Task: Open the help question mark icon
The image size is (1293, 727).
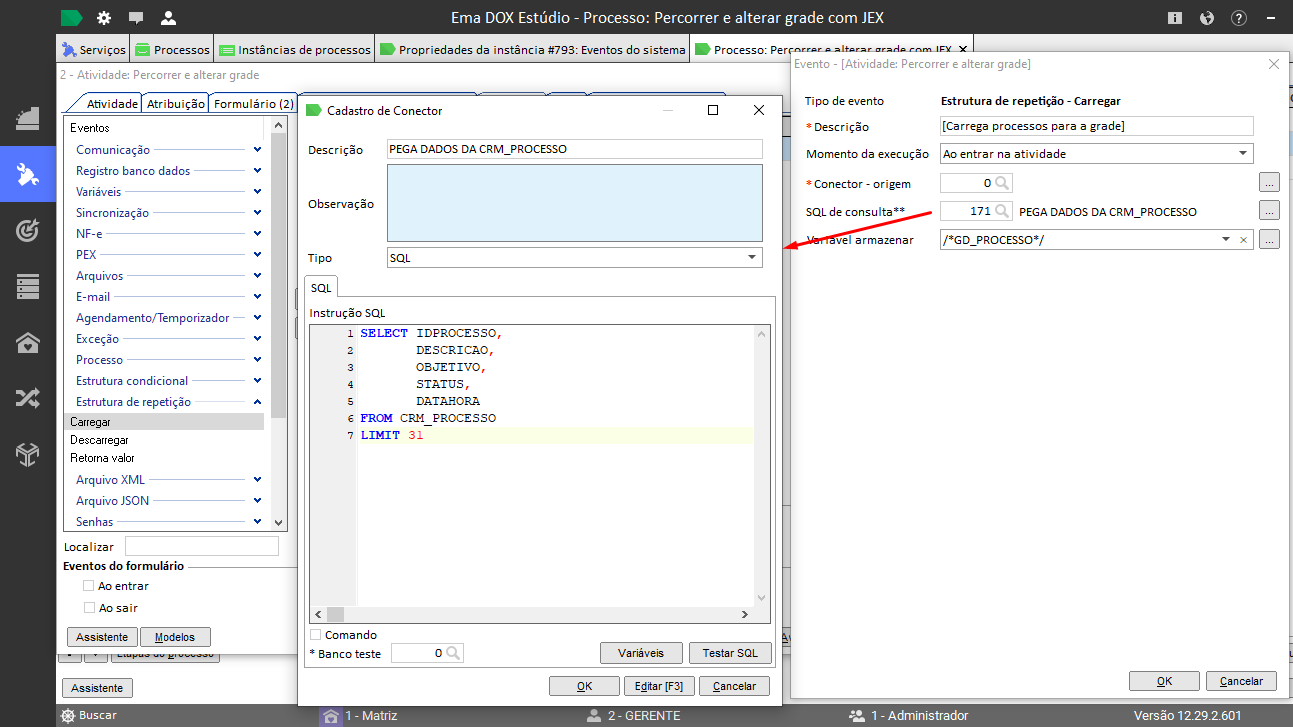Action: pyautogui.click(x=1239, y=18)
